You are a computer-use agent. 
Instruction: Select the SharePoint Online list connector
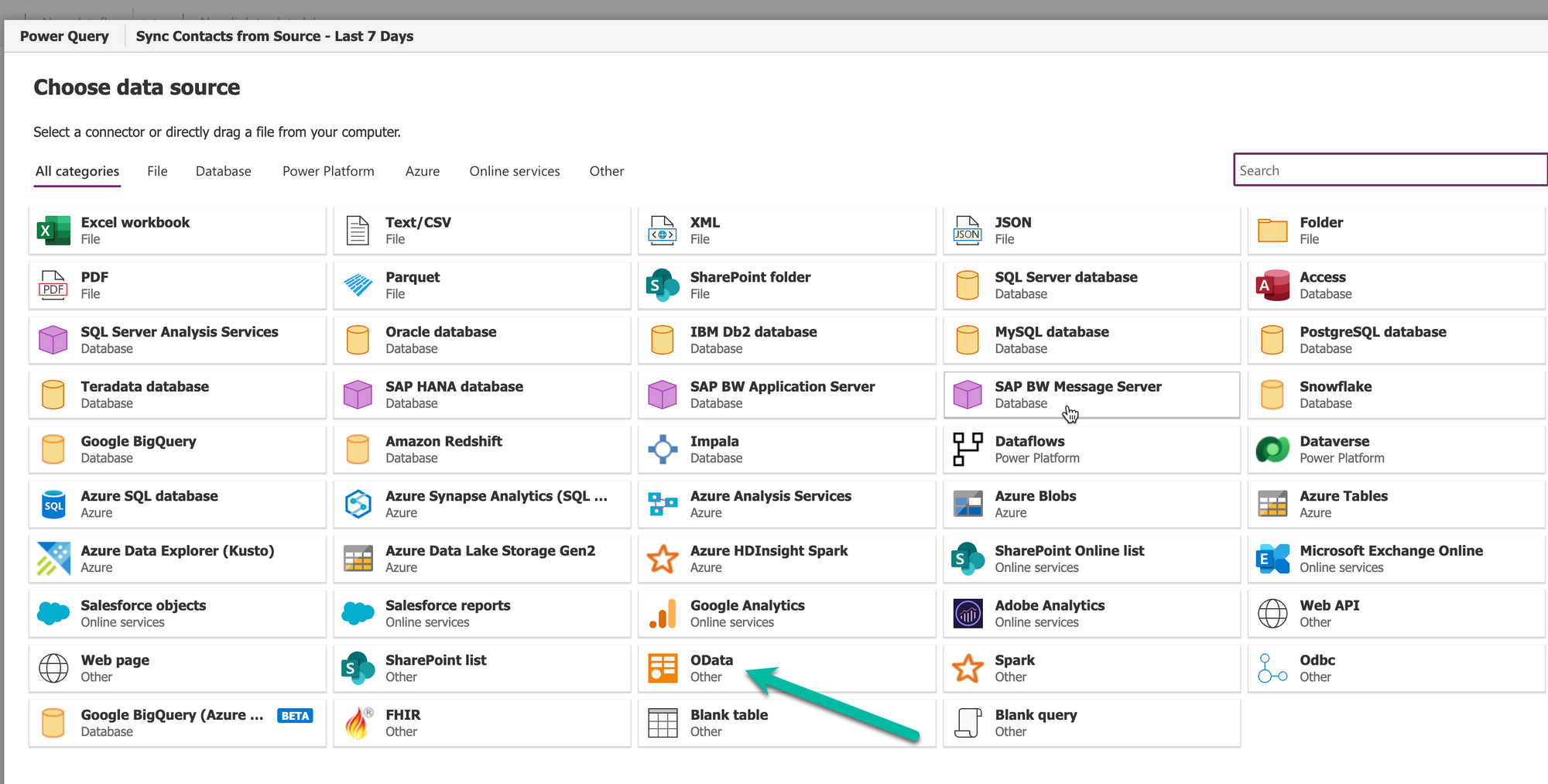1091,559
